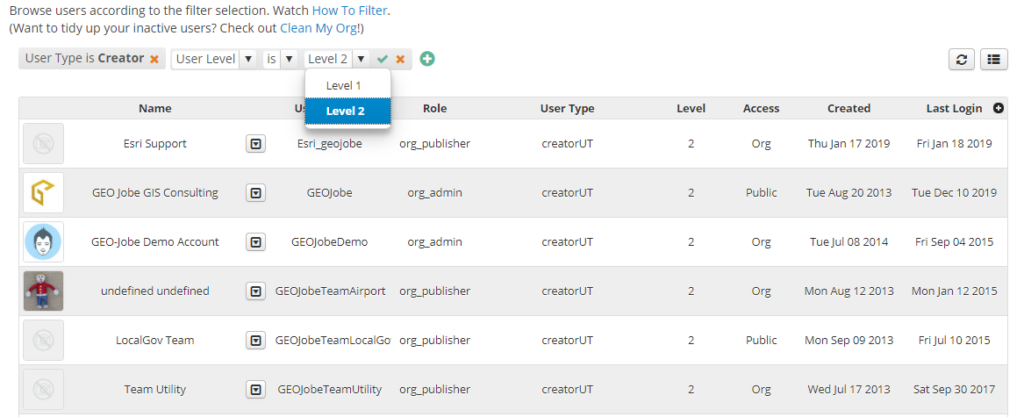This screenshot has height=417, width=1024.
Task: Open the How To Filter link
Action: click(x=350, y=10)
